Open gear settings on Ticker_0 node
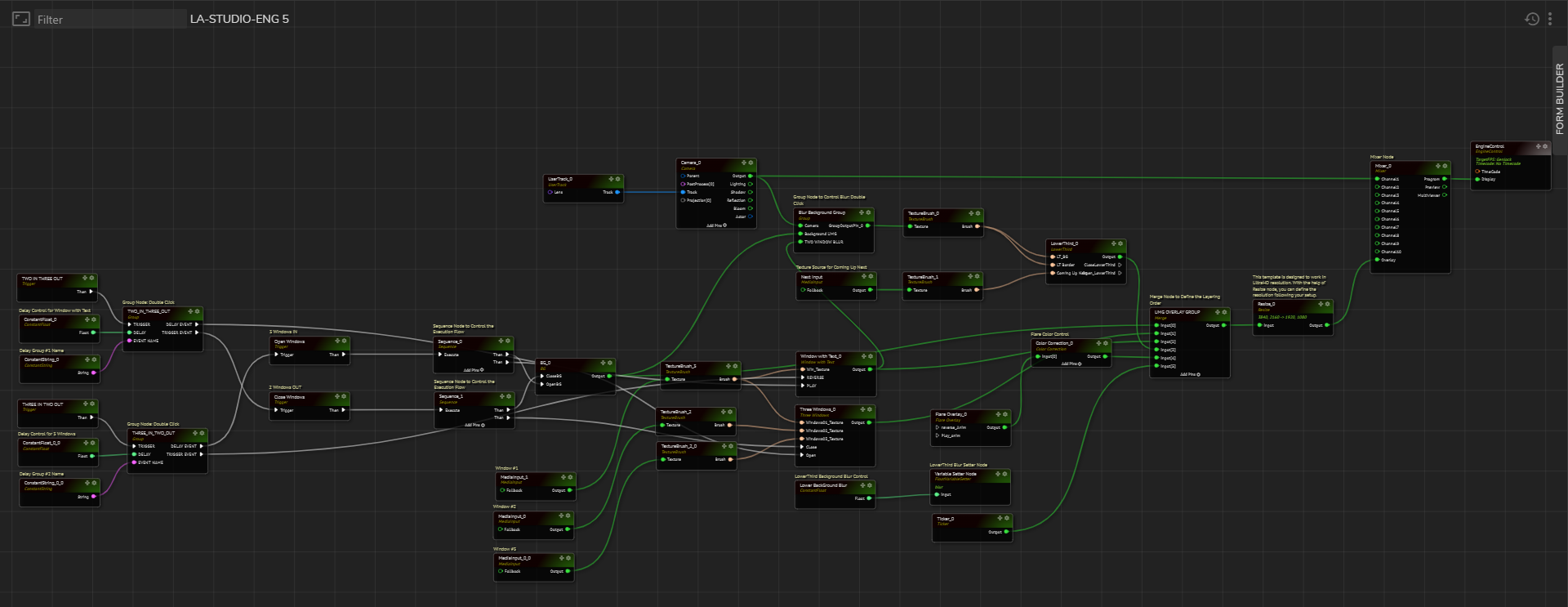 coord(1006,519)
